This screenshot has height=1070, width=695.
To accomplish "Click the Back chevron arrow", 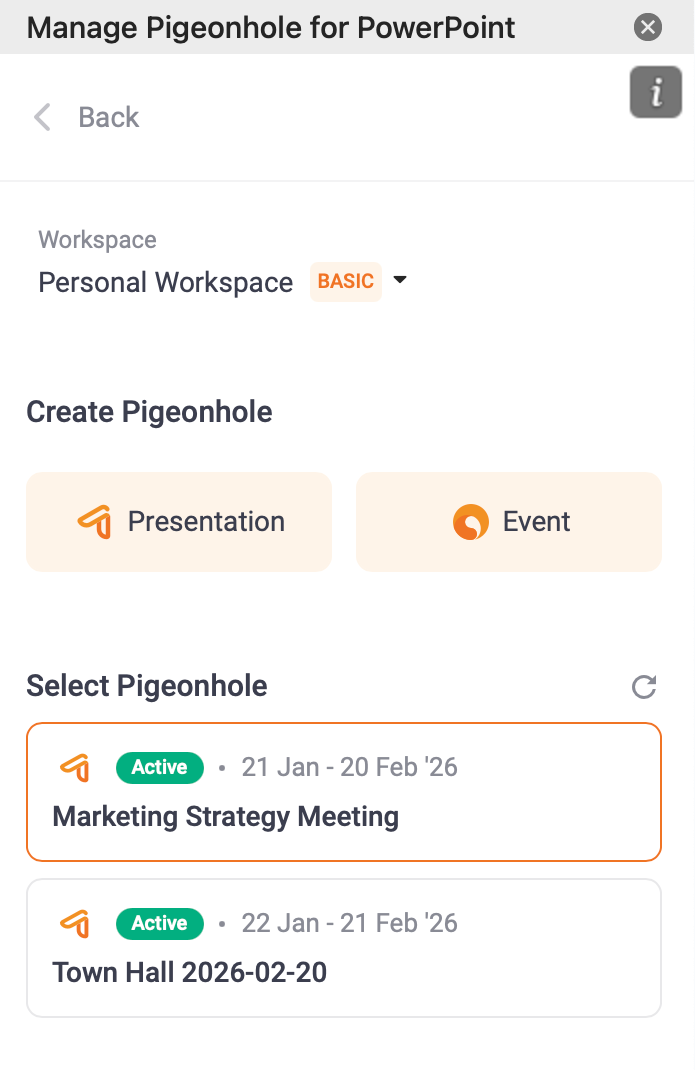I will [42, 117].
